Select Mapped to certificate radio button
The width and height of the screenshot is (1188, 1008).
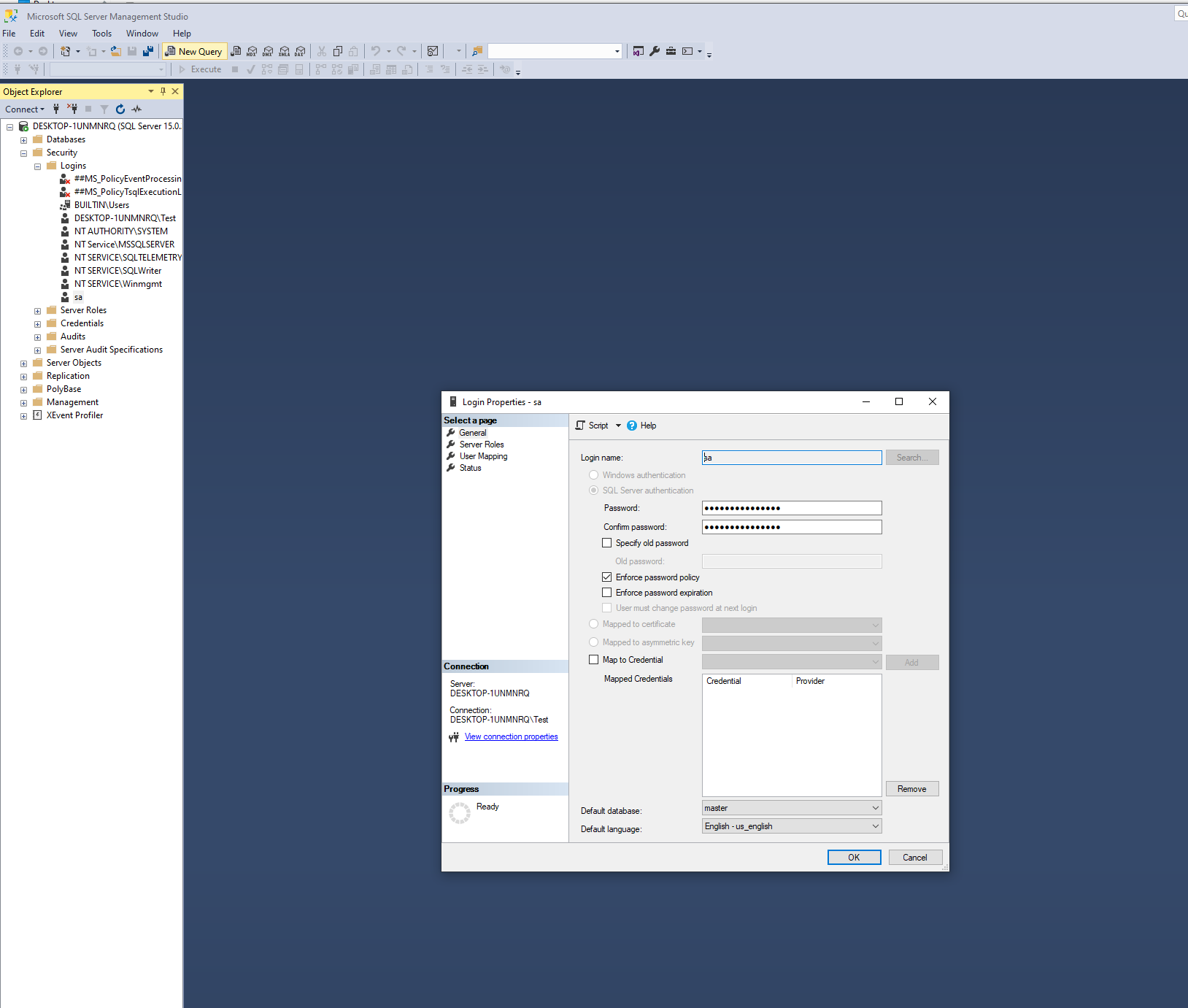click(x=594, y=624)
